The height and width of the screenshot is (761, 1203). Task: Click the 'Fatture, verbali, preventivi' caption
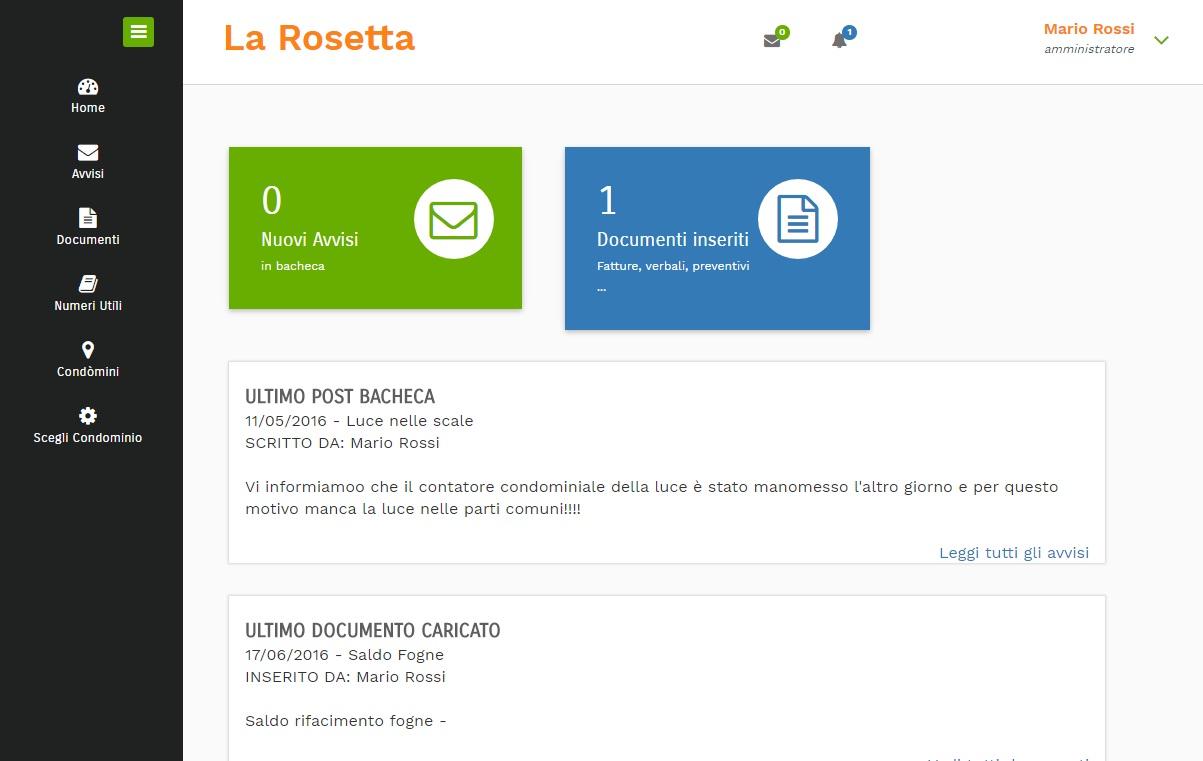[673, 266]
